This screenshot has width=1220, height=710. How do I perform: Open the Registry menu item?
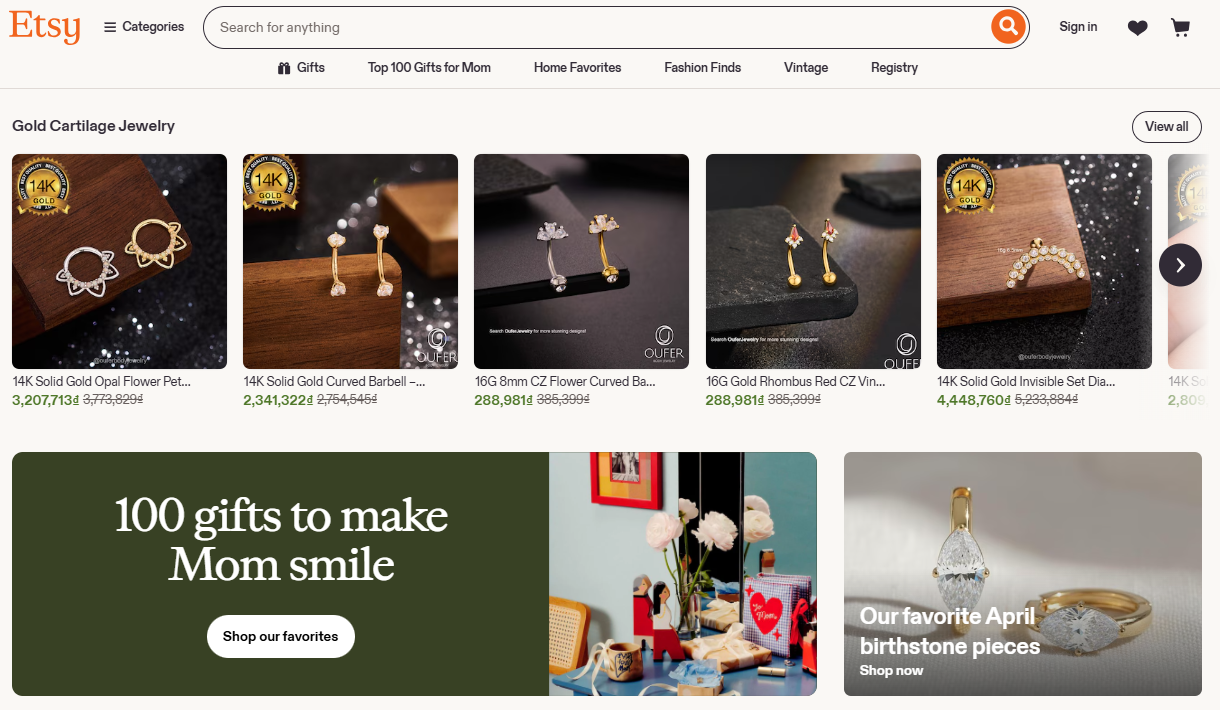pyautogui.click(x=894, y=68)
